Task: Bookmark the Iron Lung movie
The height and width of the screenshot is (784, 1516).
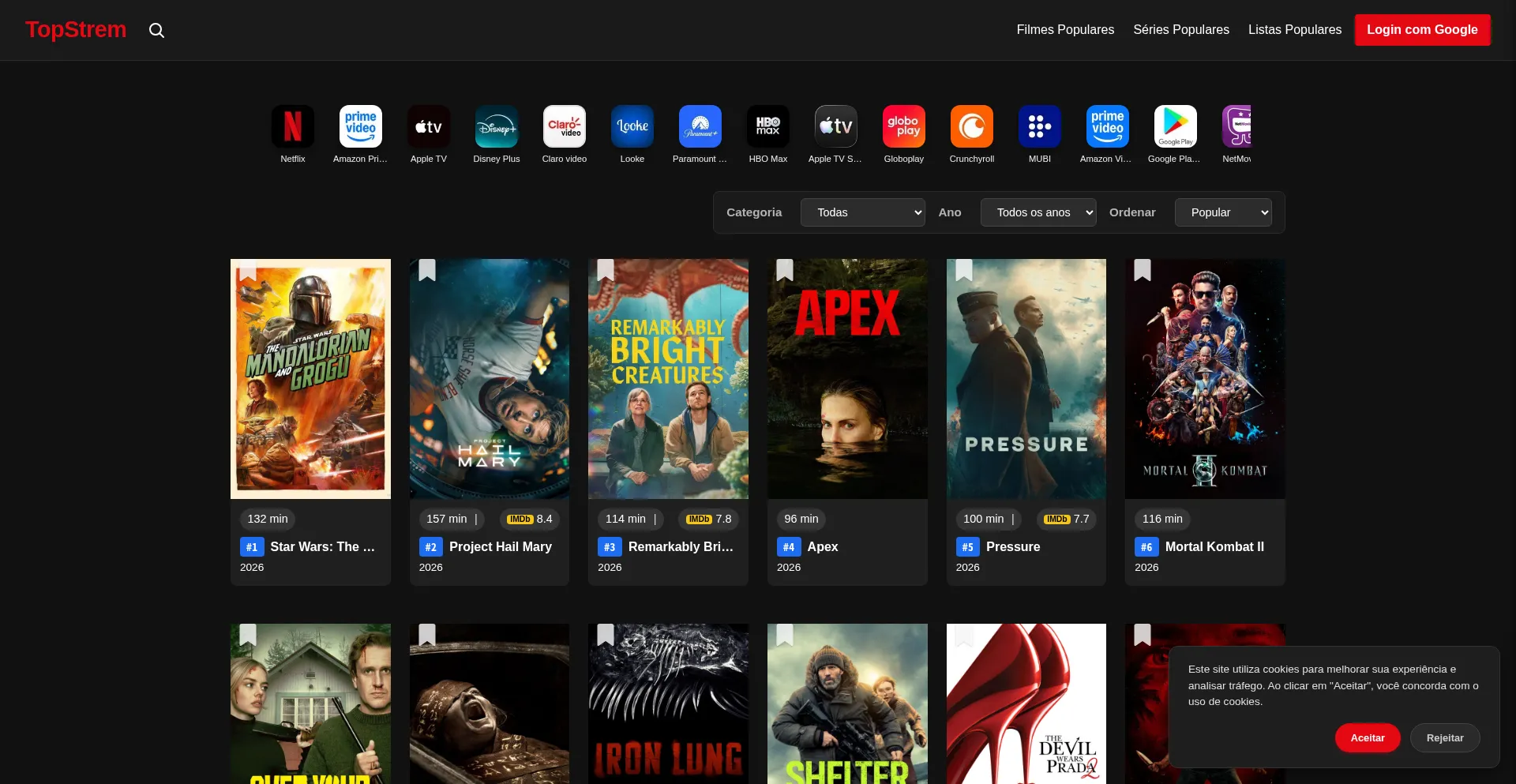Action: click(x=606, y=635)
